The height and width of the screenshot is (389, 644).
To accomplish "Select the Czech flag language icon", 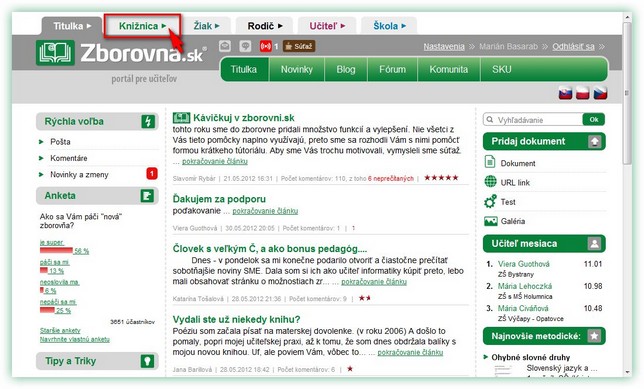I will [600, 93].
